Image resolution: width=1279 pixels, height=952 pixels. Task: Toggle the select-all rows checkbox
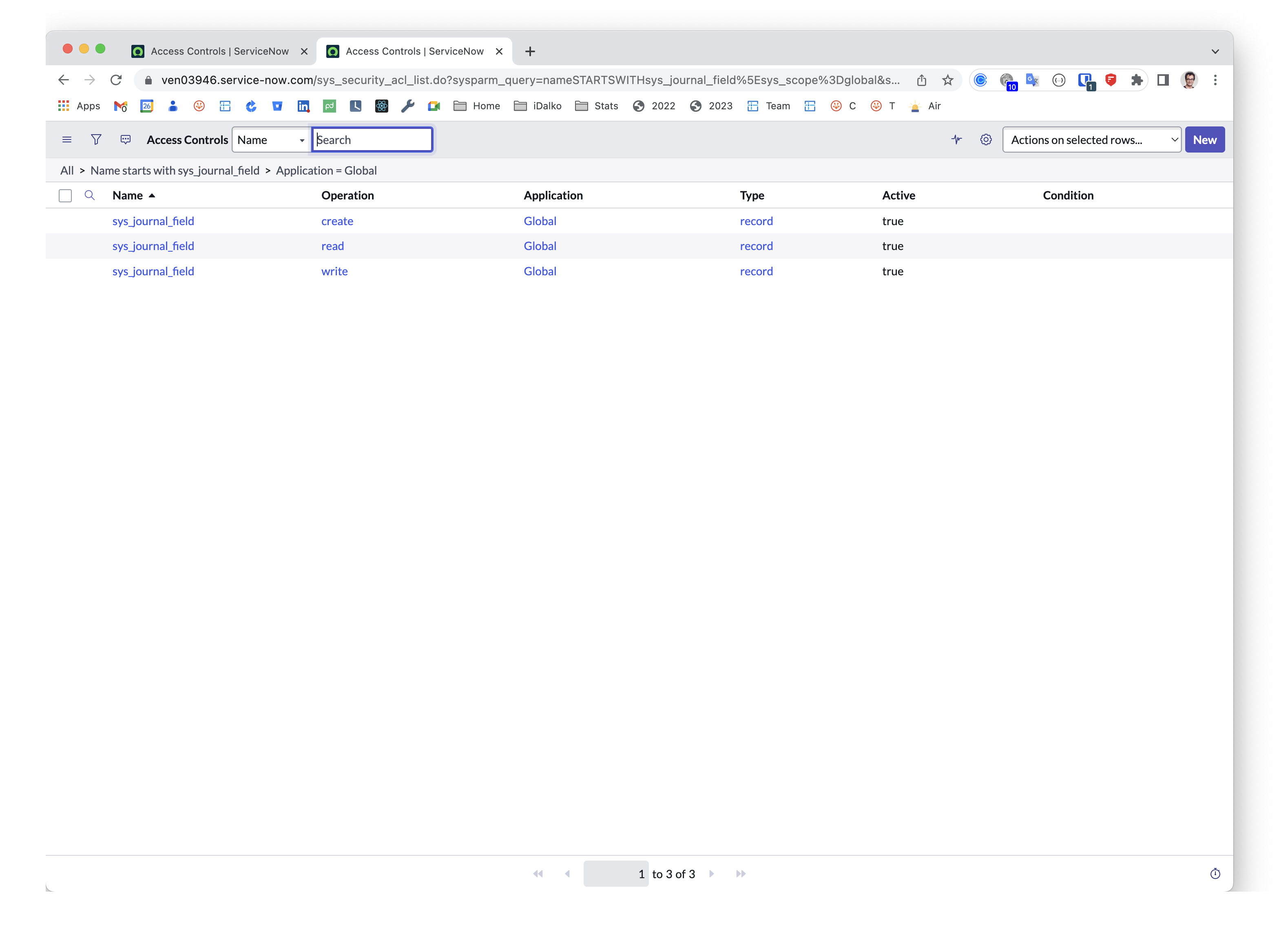coord(65,196)
